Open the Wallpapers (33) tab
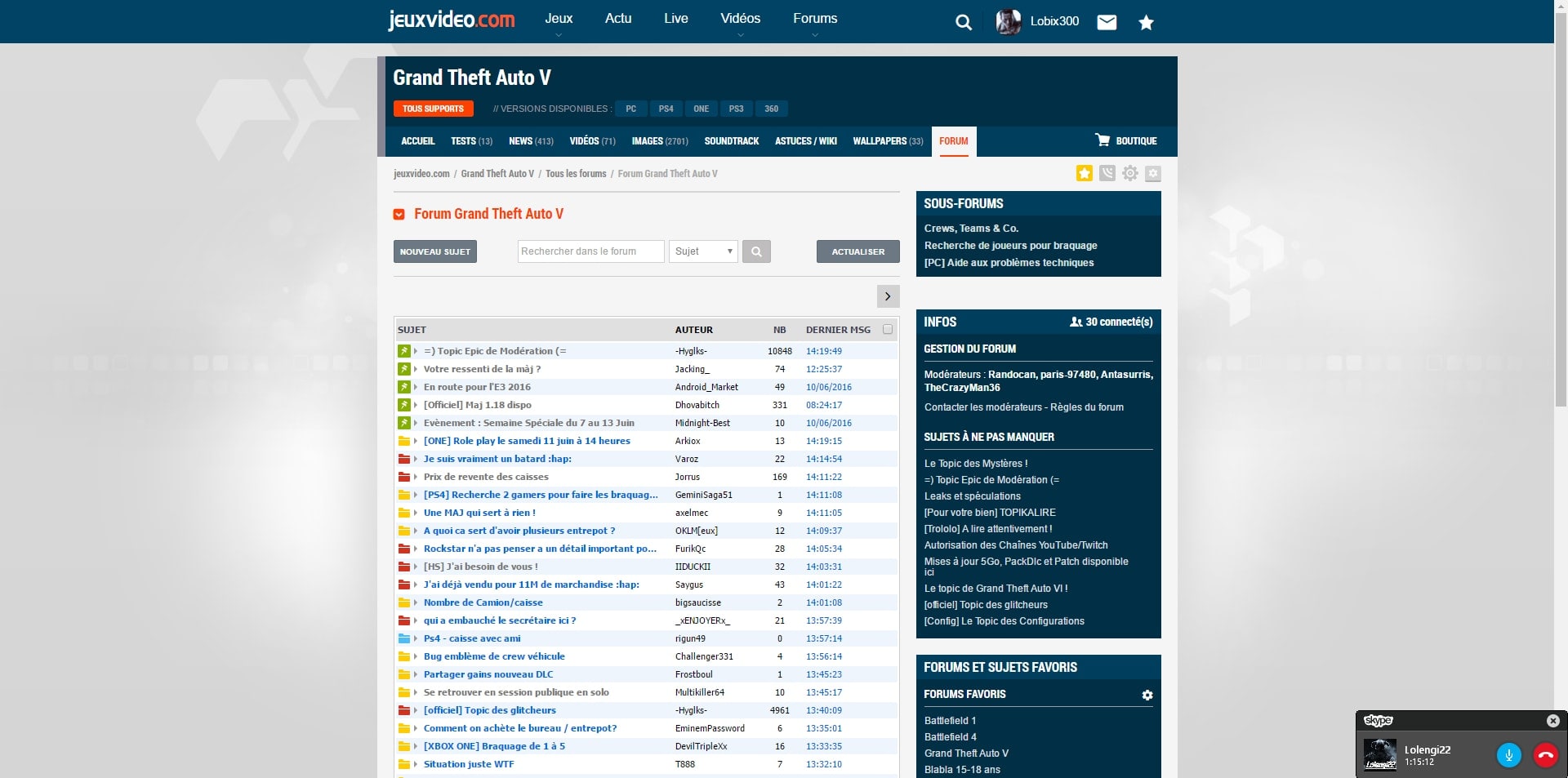This screenshot has height=778, width=1568. [888, 141]
